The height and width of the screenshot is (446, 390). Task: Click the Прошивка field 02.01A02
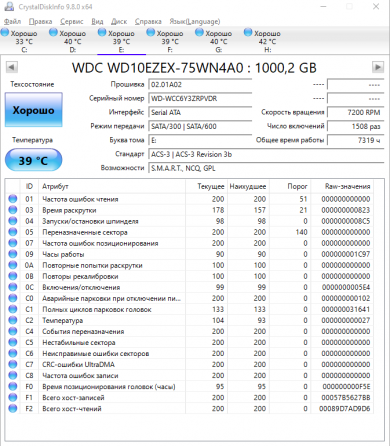tap(200, 85)
